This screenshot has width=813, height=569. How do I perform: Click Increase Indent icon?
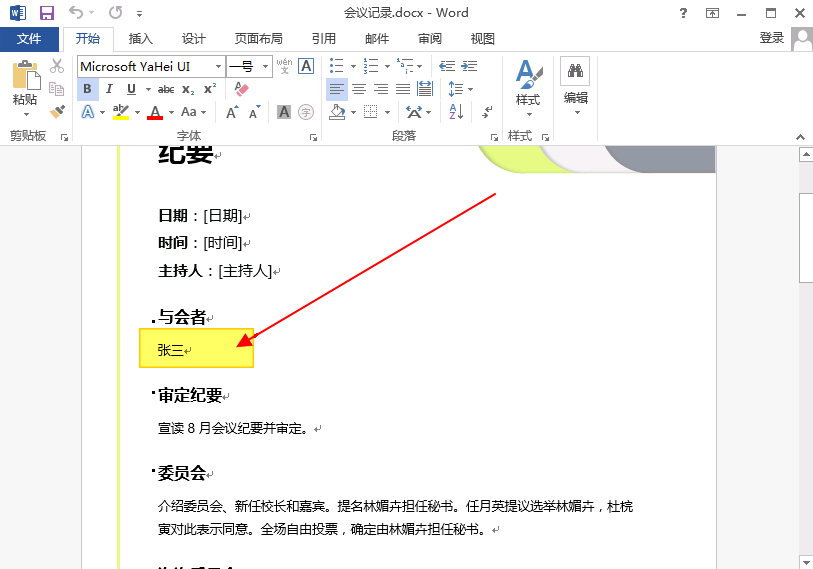pos(469,66)
